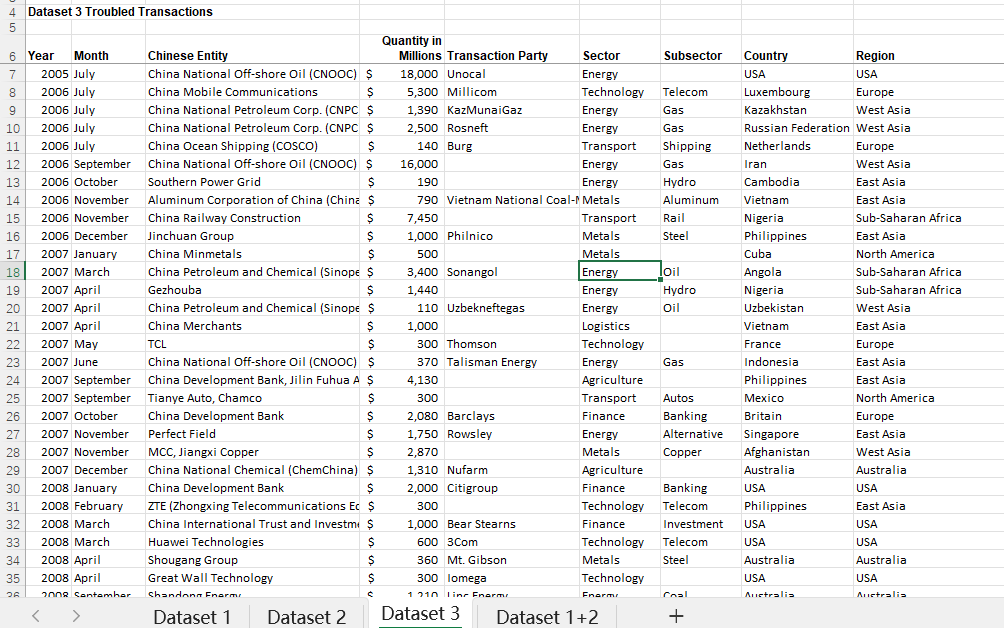Click the Region header cell

(x=928, y=49)
